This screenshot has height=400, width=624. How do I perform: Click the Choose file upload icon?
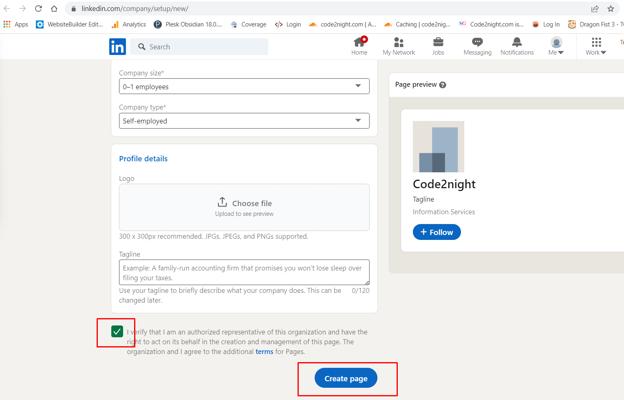pos(222,202)
